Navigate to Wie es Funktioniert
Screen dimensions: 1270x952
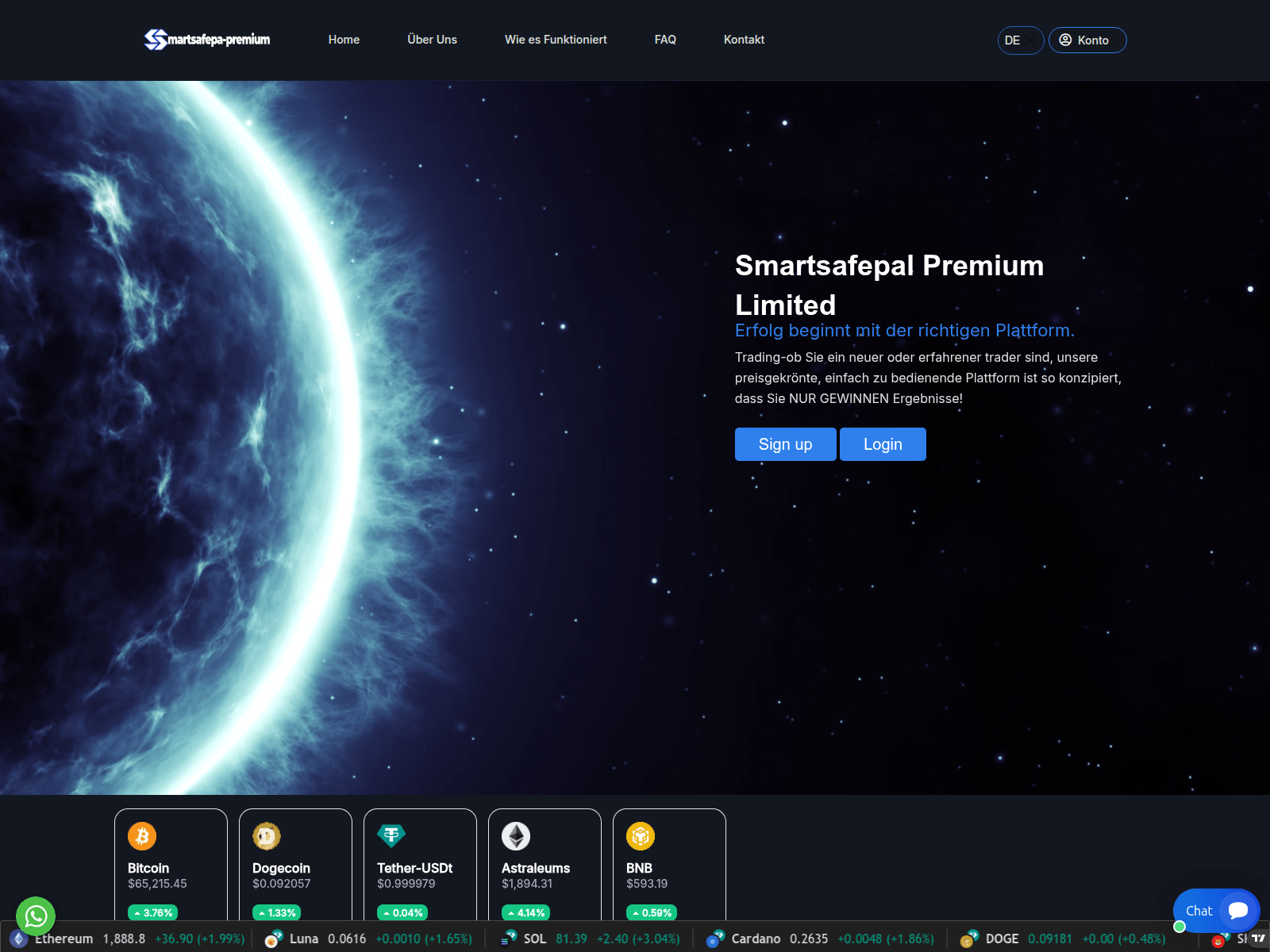click(x=556, y=40)
